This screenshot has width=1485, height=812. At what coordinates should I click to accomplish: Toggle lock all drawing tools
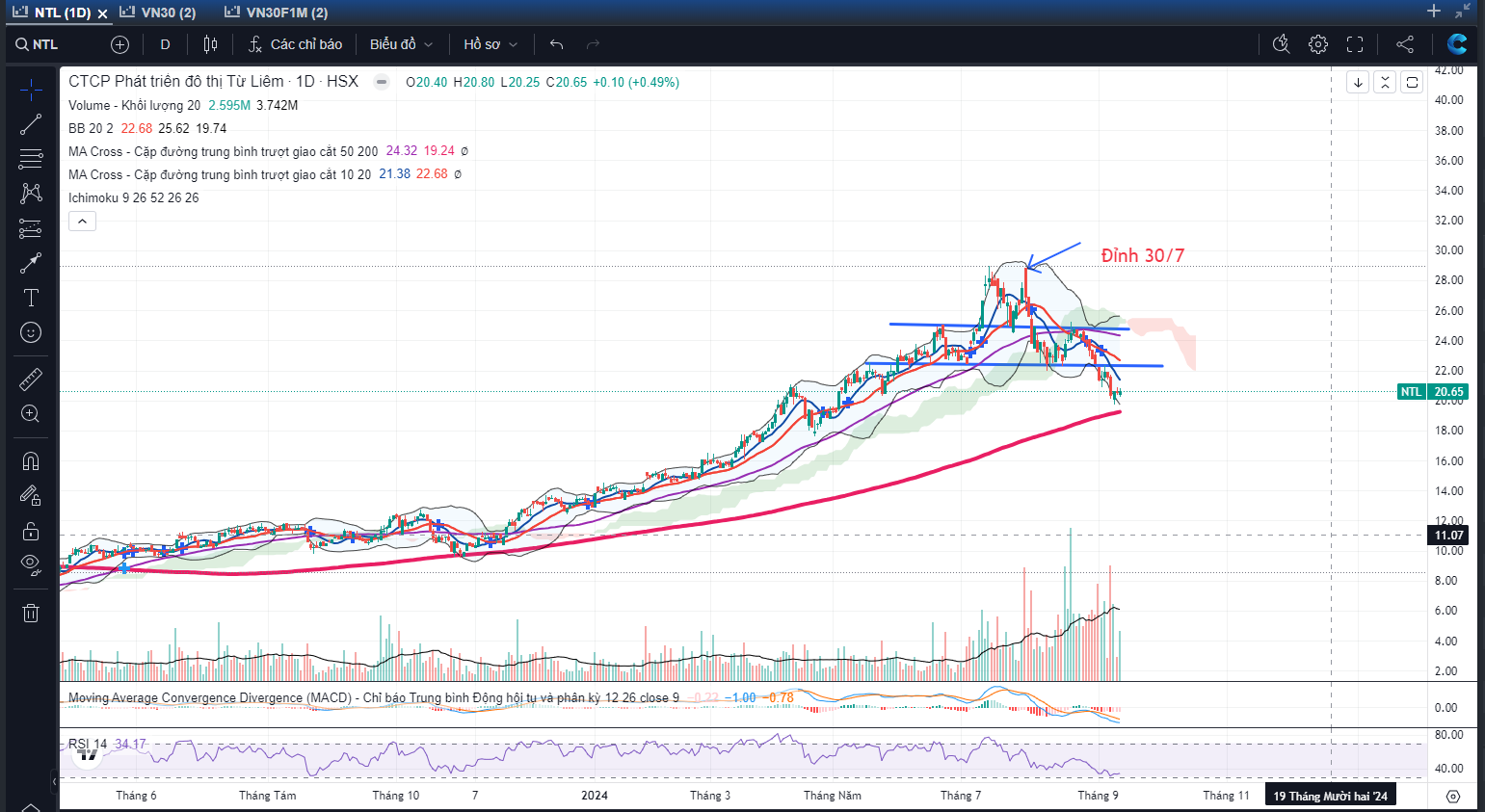coord(31,531)
